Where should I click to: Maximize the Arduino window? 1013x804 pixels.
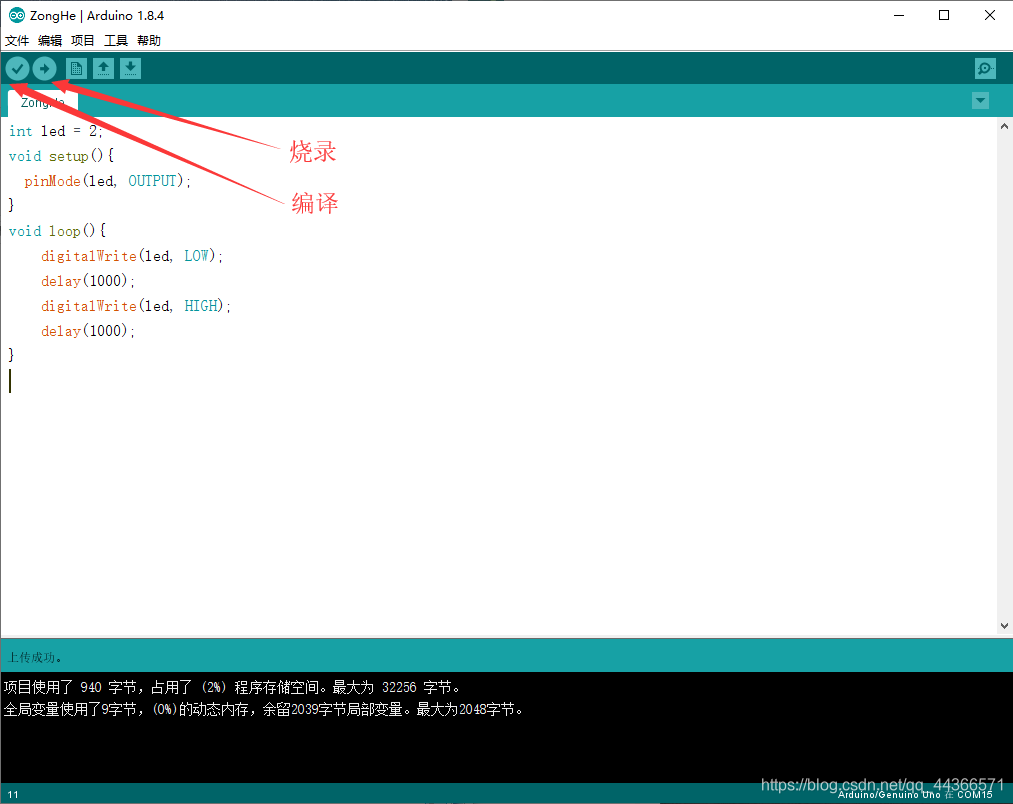944,16
